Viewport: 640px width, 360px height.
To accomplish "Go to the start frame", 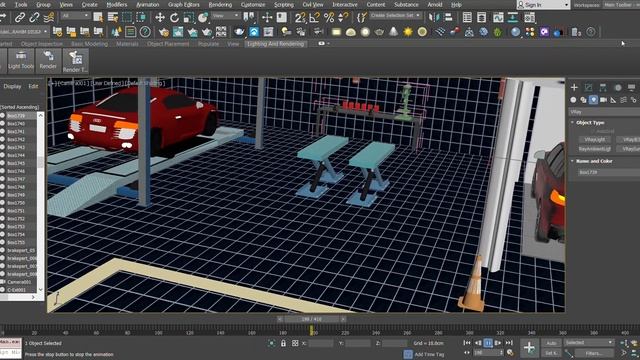I will (x=467, y=343).
